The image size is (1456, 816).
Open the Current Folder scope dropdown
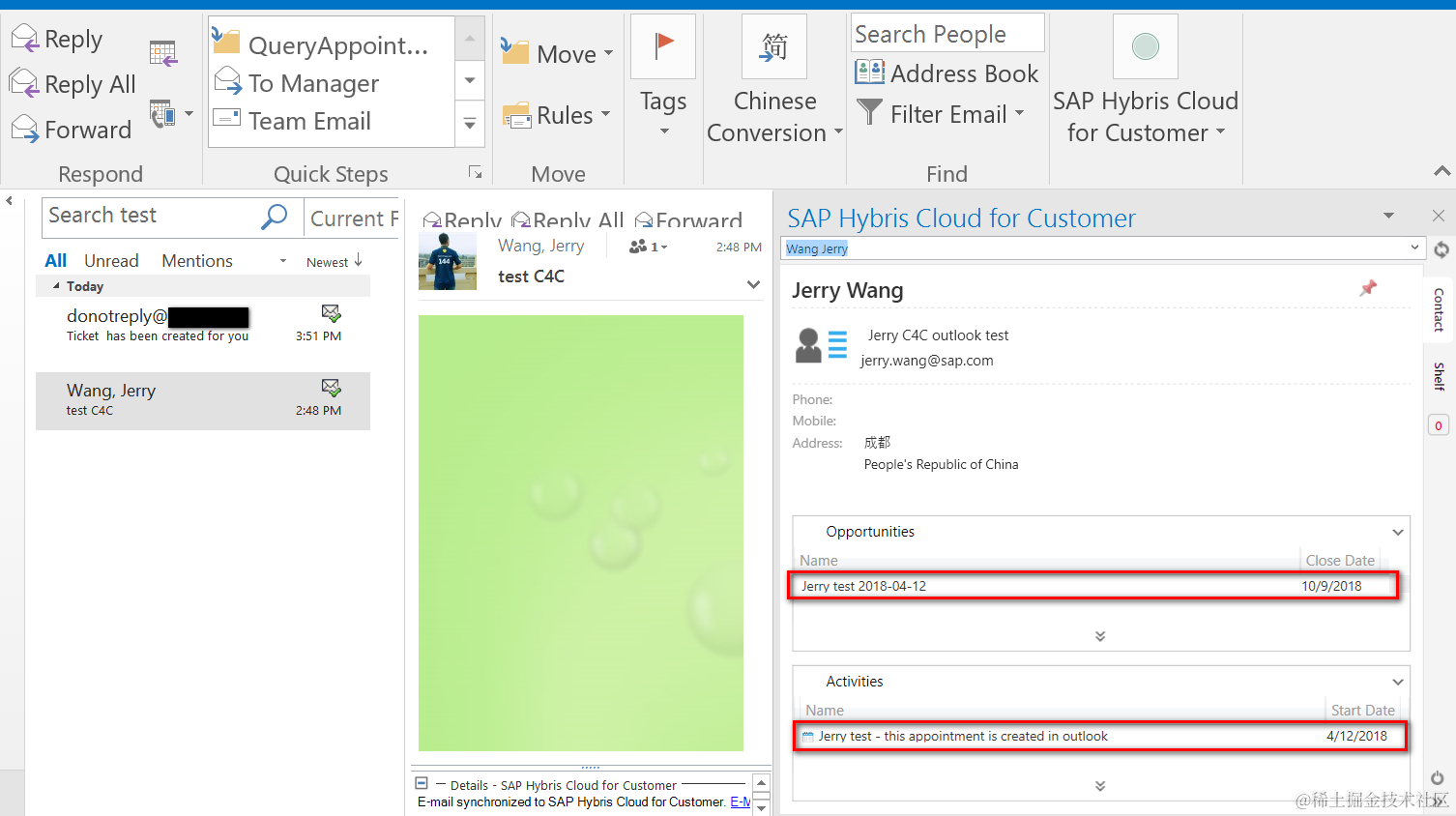[353, 219]
